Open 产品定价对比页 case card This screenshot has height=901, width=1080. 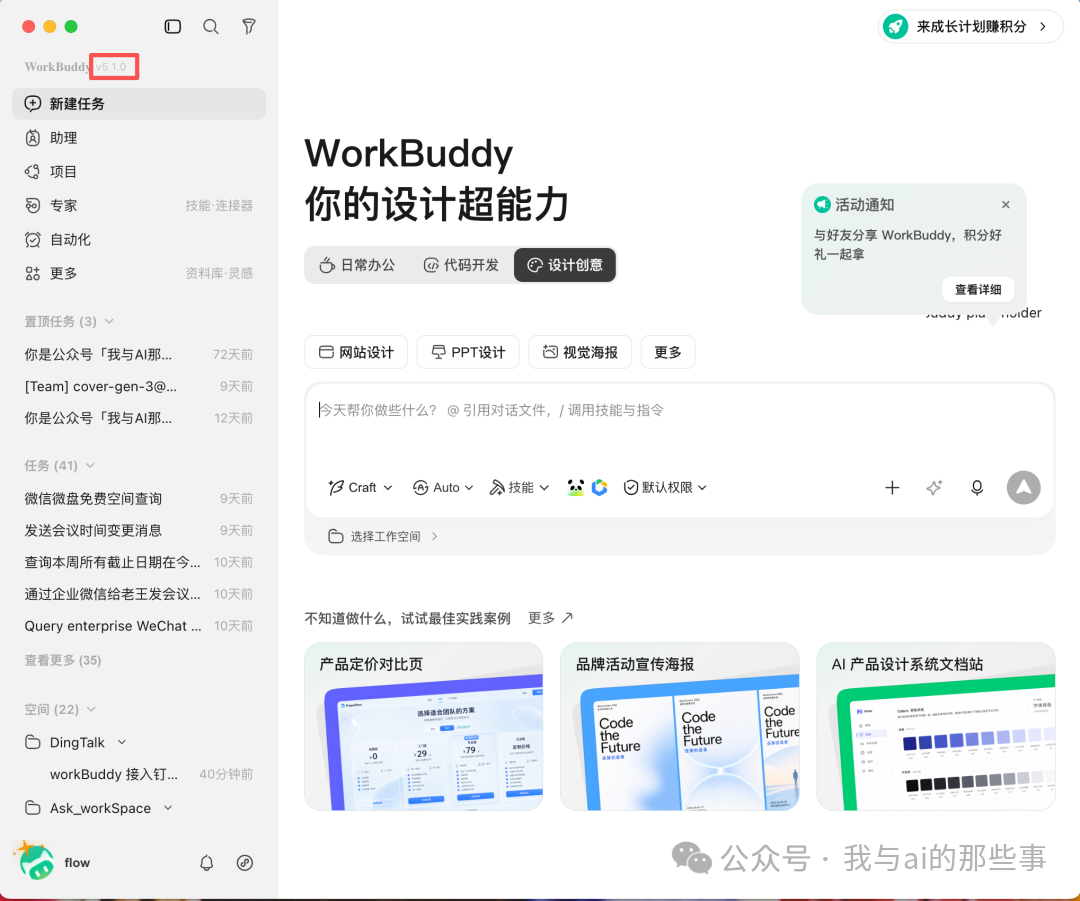(424, 727)
